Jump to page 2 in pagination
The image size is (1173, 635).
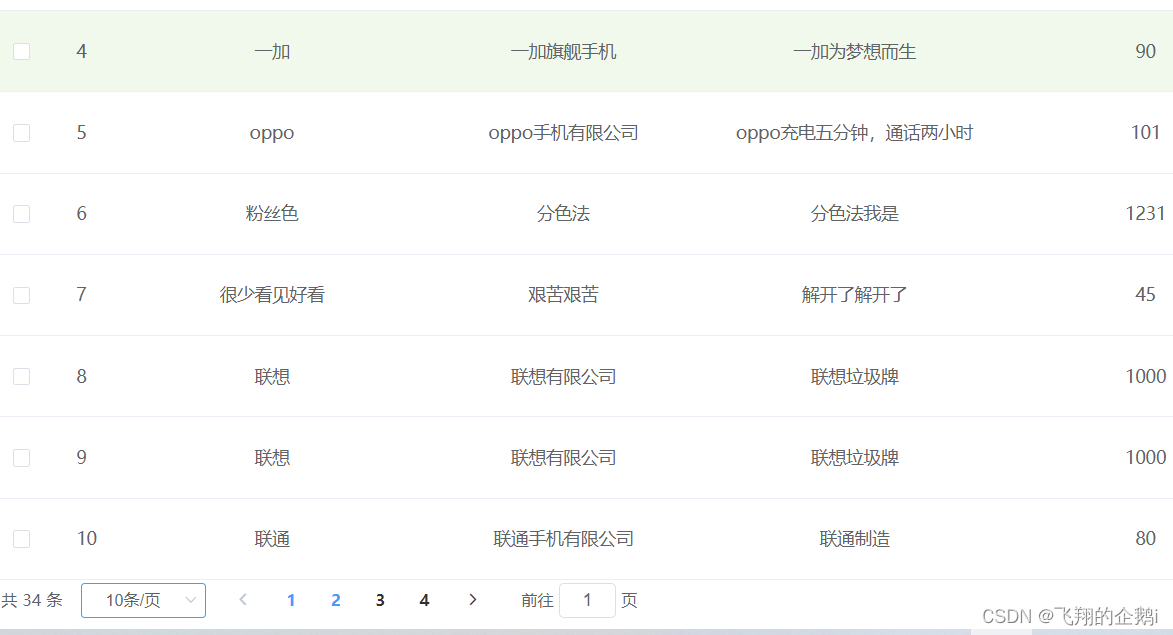(336, 601)
